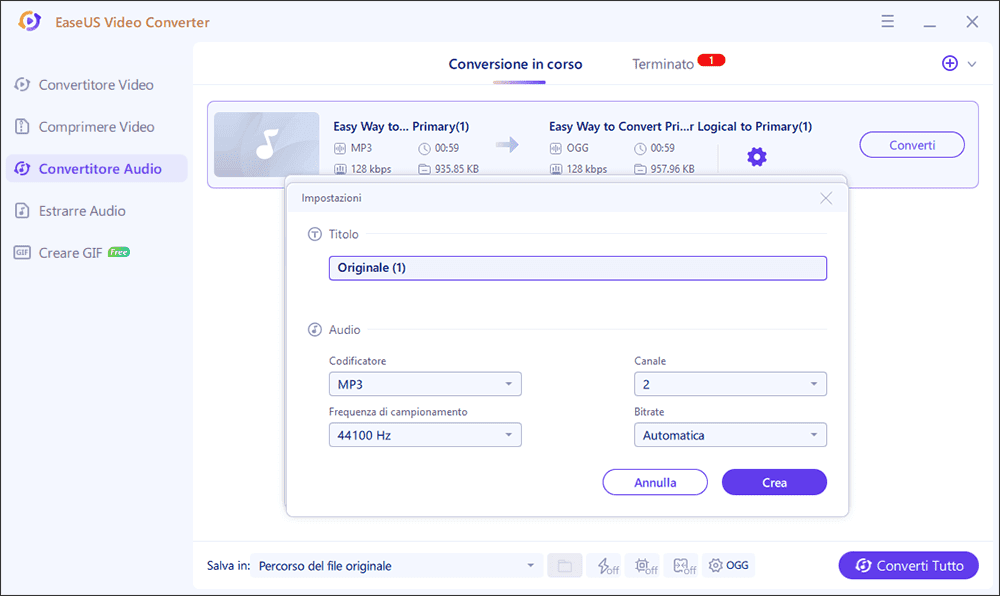
Task: Click the Converti Tutto button
Action: click(908, 565)
